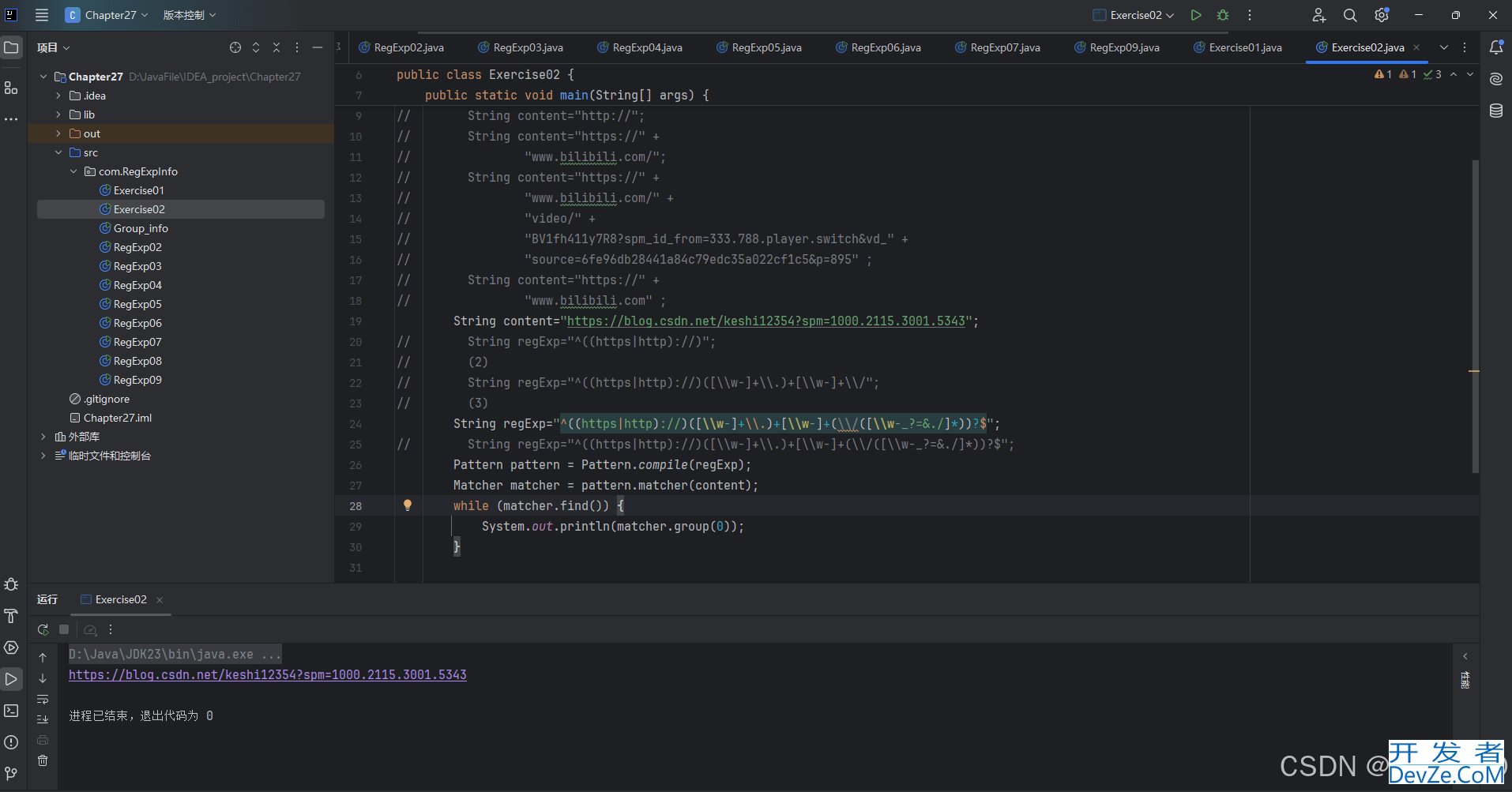Expand the lib folder
This screenshot has height=792, width=1512.
(x=58, y=114)
